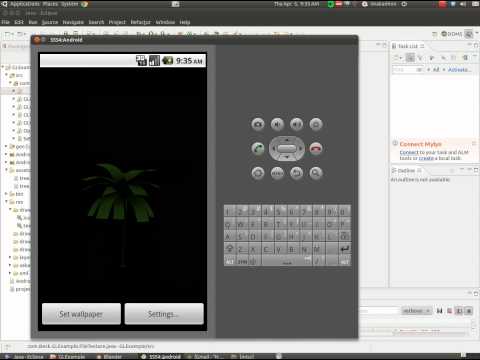480x360 pixels.
Task: Click the battery icon in Android status bar
Action: pos(168,61)
